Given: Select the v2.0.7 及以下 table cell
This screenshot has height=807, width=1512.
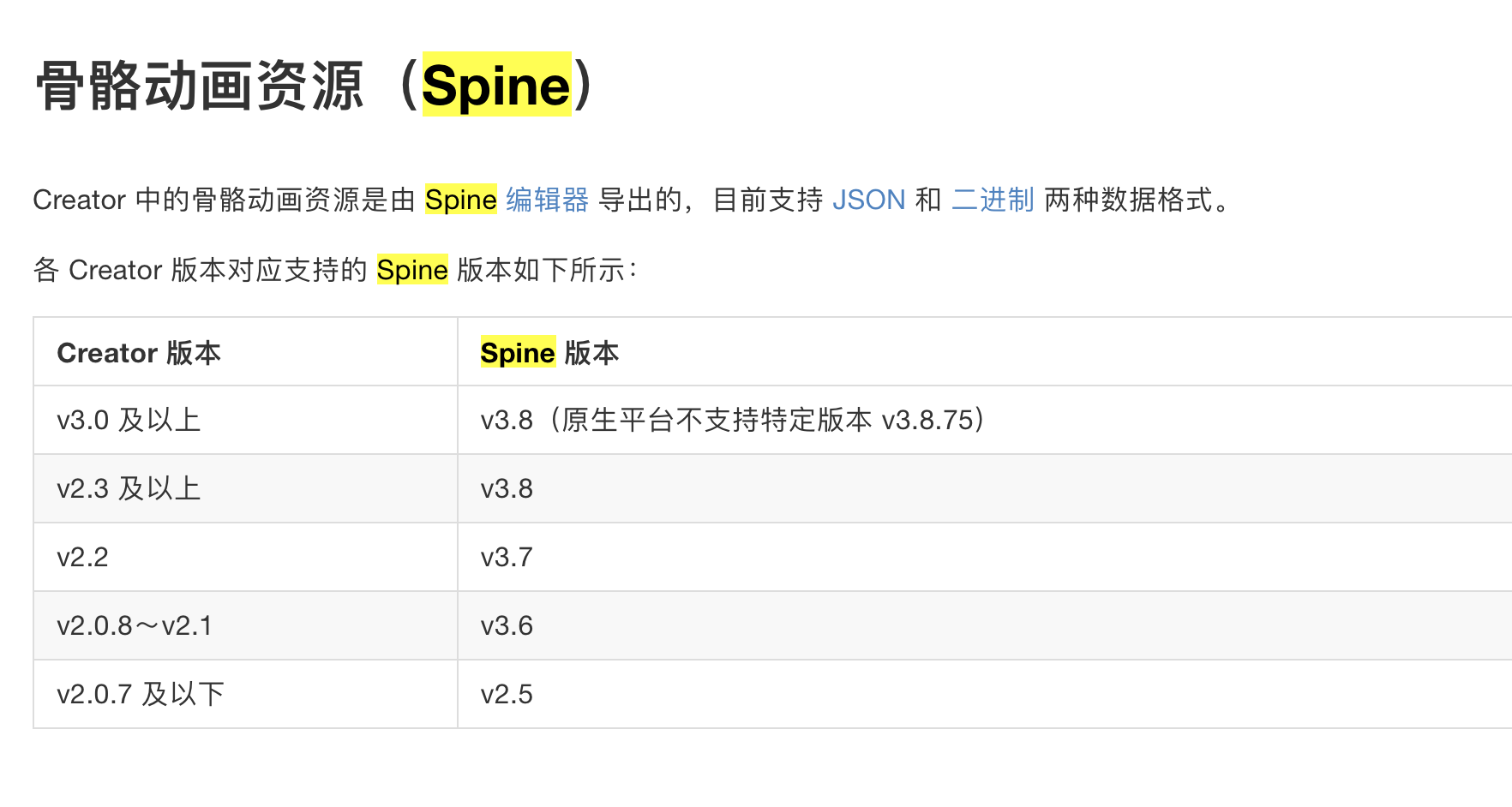Looking at the screenshot, I should coord(141,694).
